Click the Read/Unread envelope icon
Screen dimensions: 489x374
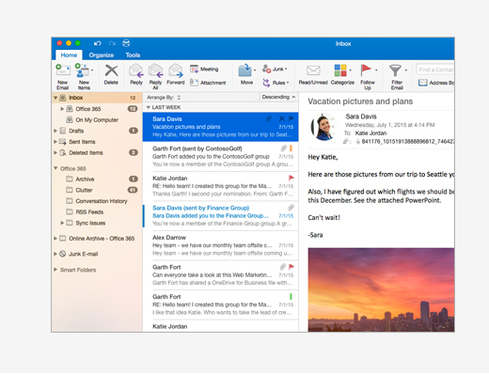point(313,70)
